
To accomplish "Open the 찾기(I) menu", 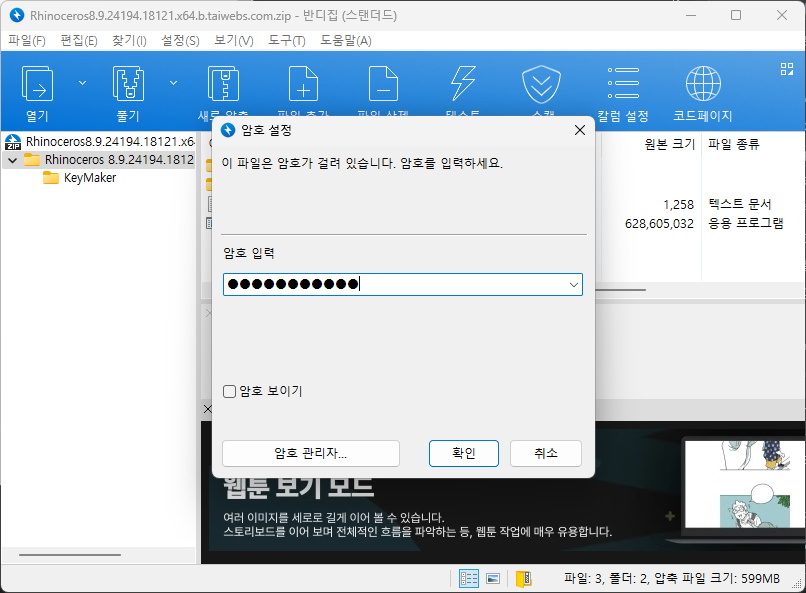I will [x=129, y=40].
